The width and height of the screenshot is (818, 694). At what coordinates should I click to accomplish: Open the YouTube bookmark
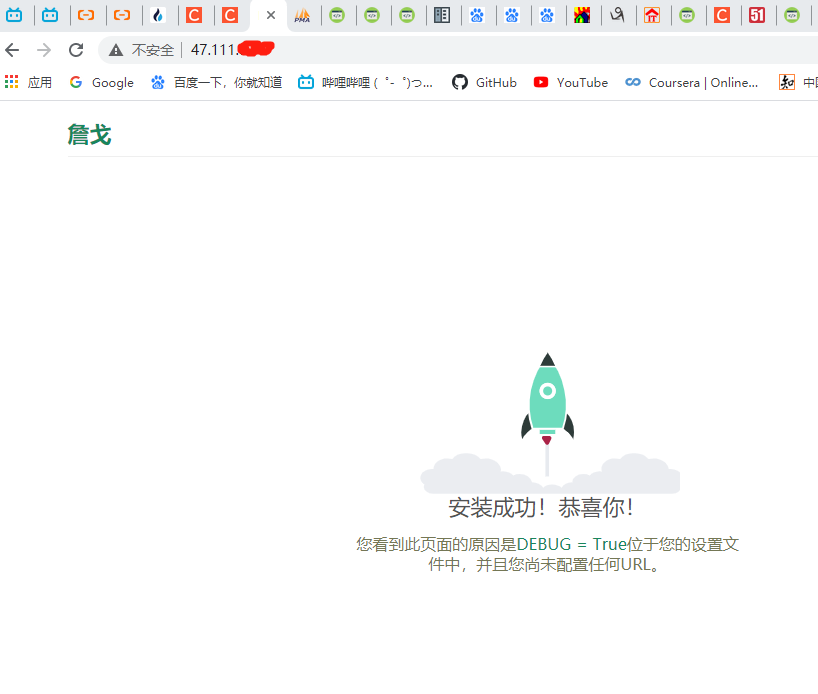click(x=570, y=82)
